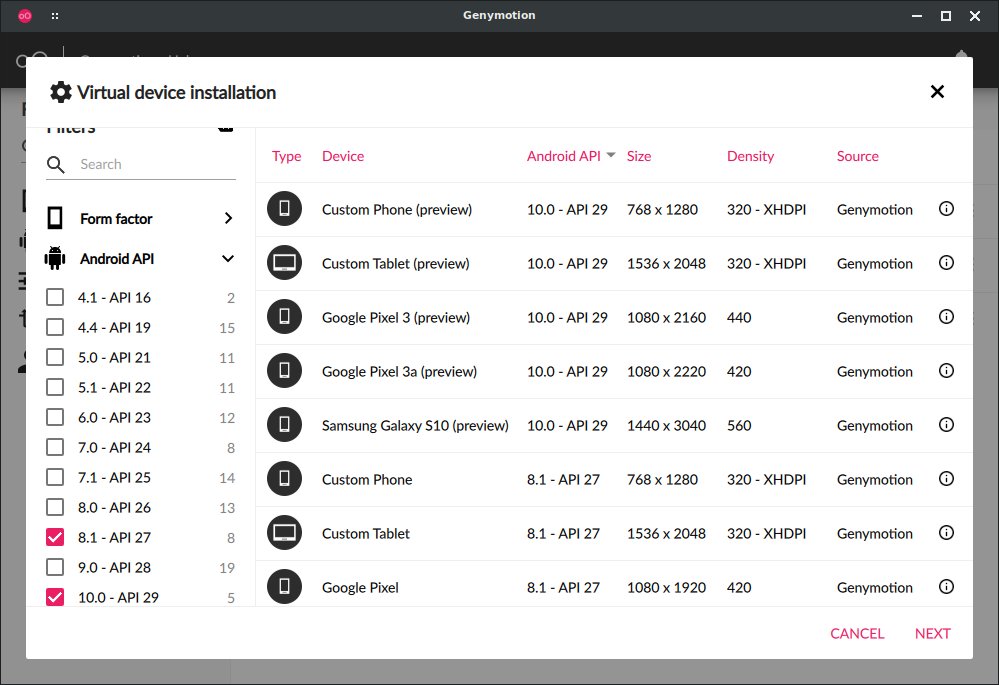The image size is (999, 685).
Task: Click the Android robot icon
Action: [x=55, y=258]
